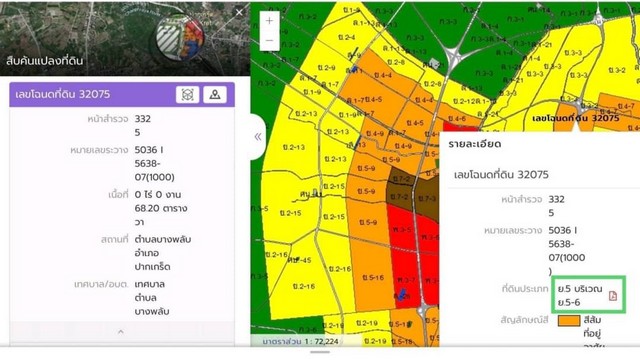Collapse the side panel with double-chevron
Screen dimensions: 640x360
[258, 137]
